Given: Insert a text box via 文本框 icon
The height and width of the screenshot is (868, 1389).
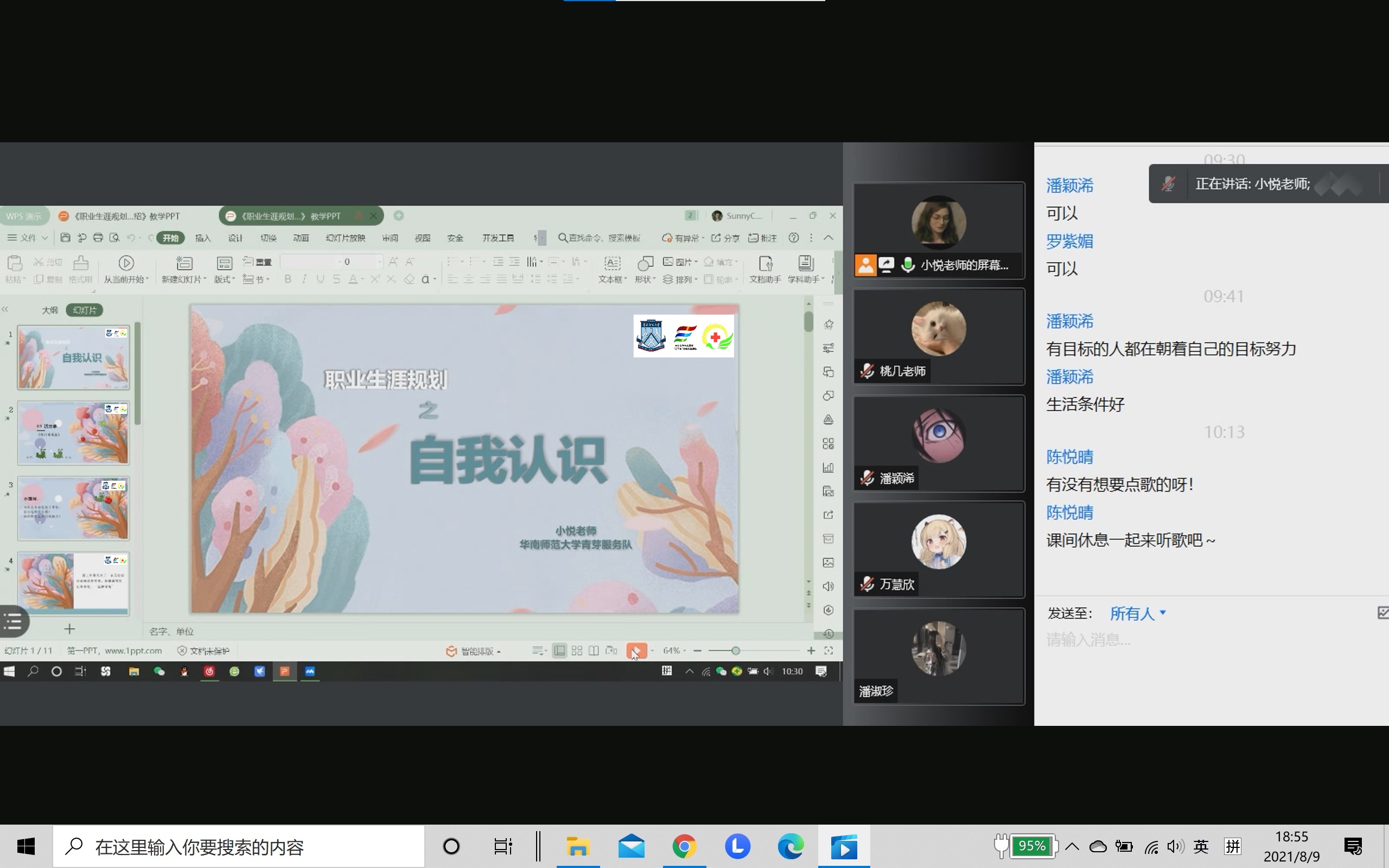Looking at the screenshot, I should pos(613,263).
